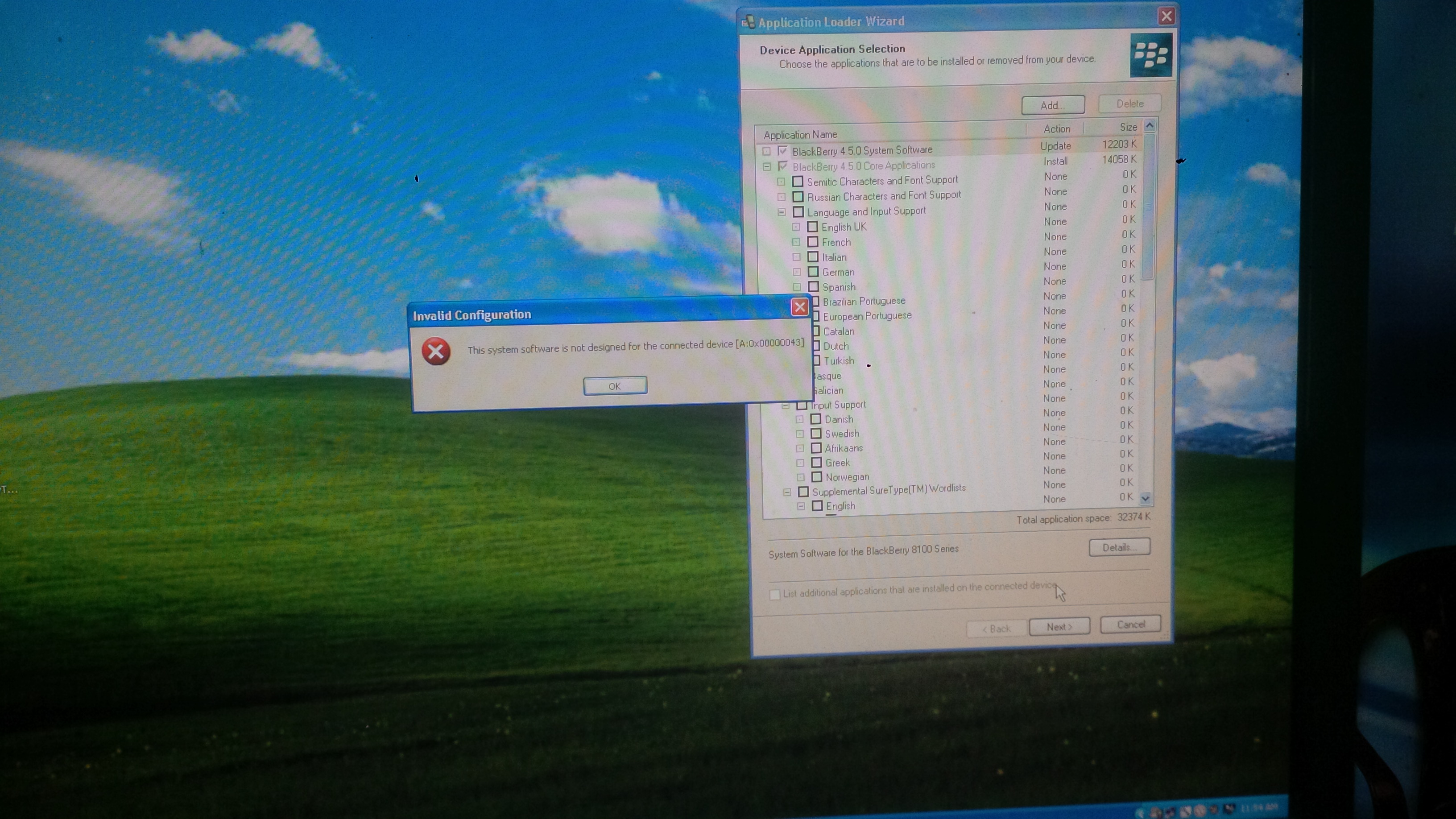The width and height of the screenshot is (1456, 819).
Task: Click the list scrollbar up arrow
Action: pyautogui.click(x=1149, y=125)
